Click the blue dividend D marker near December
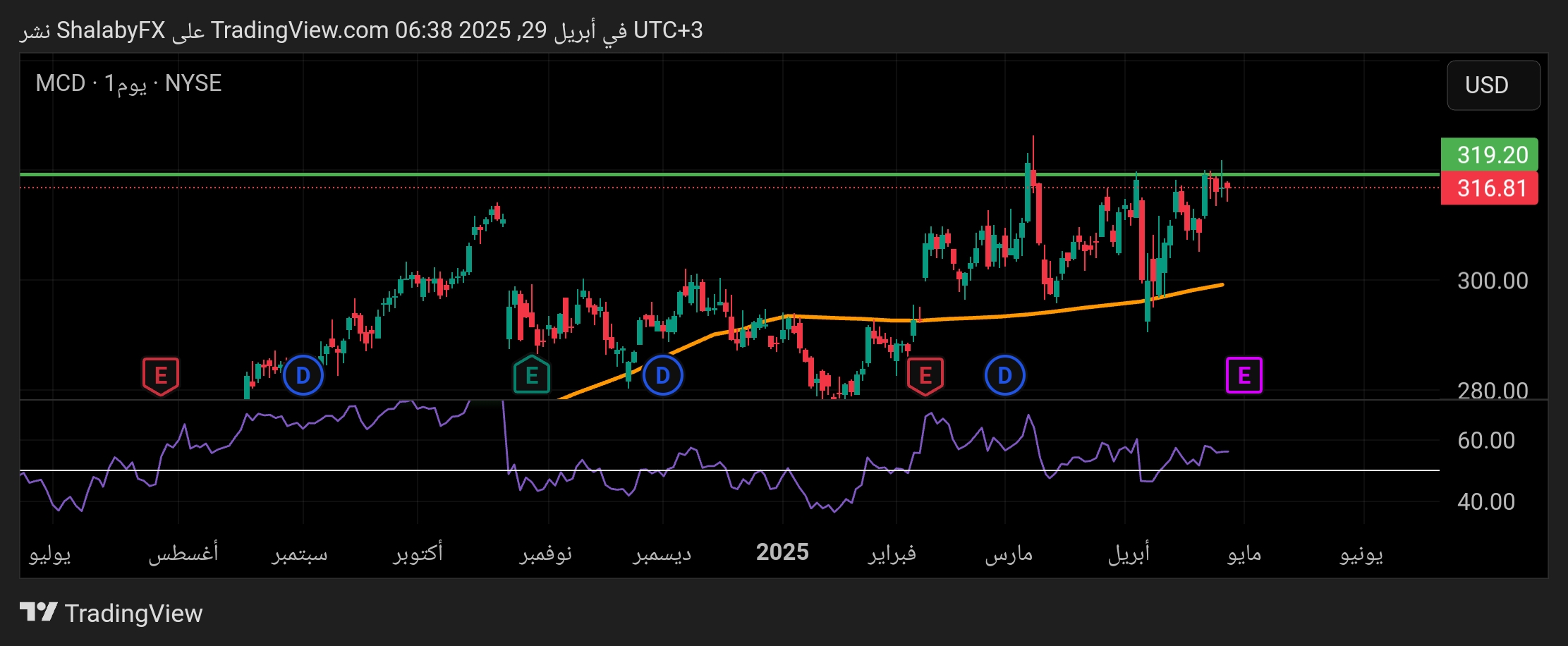The image size is (1568, 646). coord(663,375)
